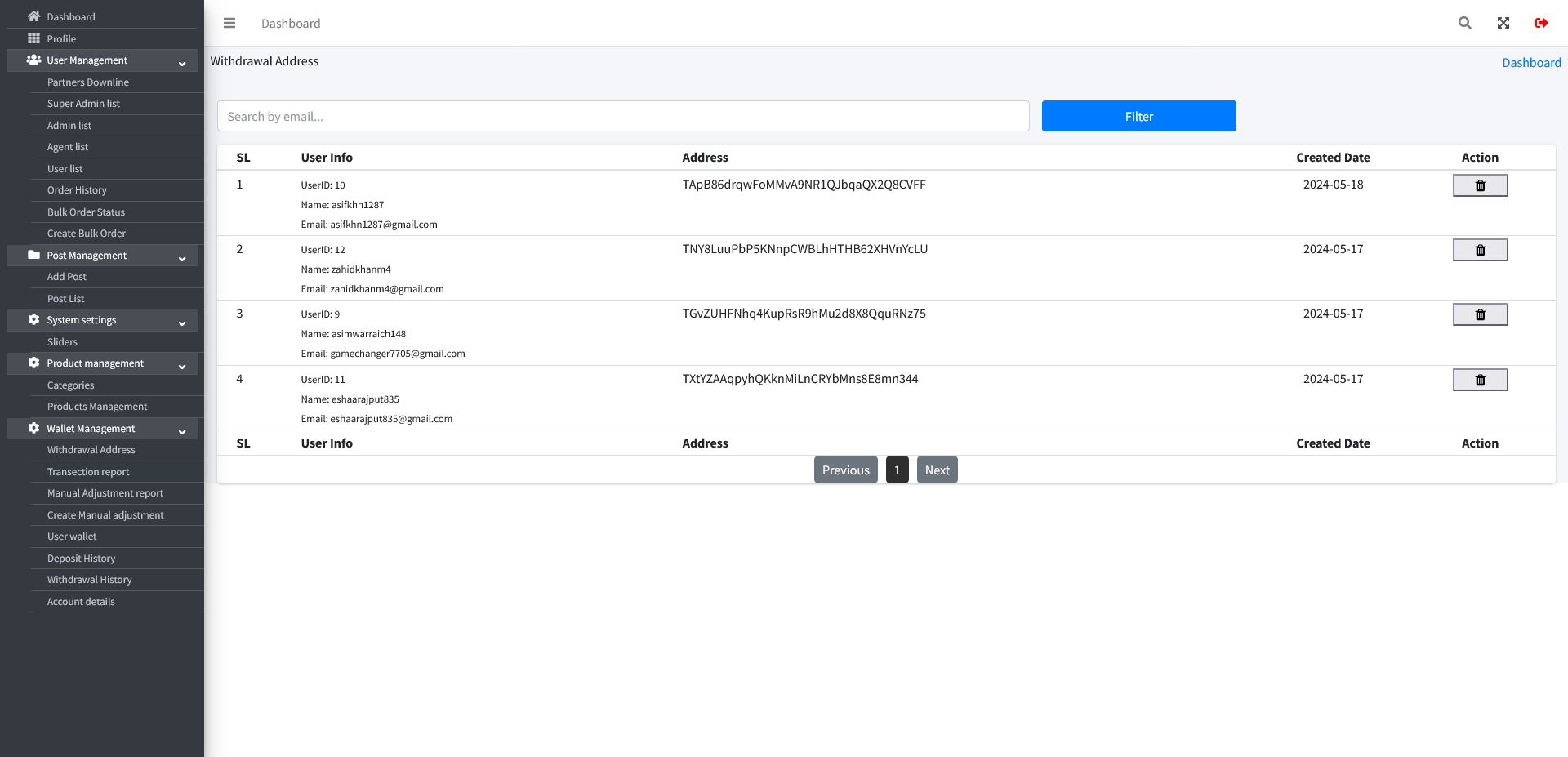Select Withdrawal Address menu item
Viewport: 1568px width, 757px height.
coord(91,450)
